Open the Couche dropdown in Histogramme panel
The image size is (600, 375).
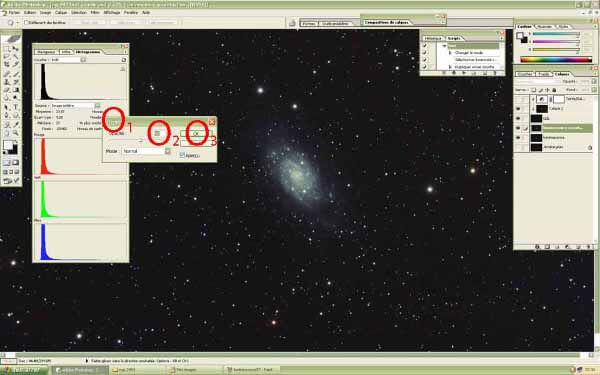coord(83,60)
